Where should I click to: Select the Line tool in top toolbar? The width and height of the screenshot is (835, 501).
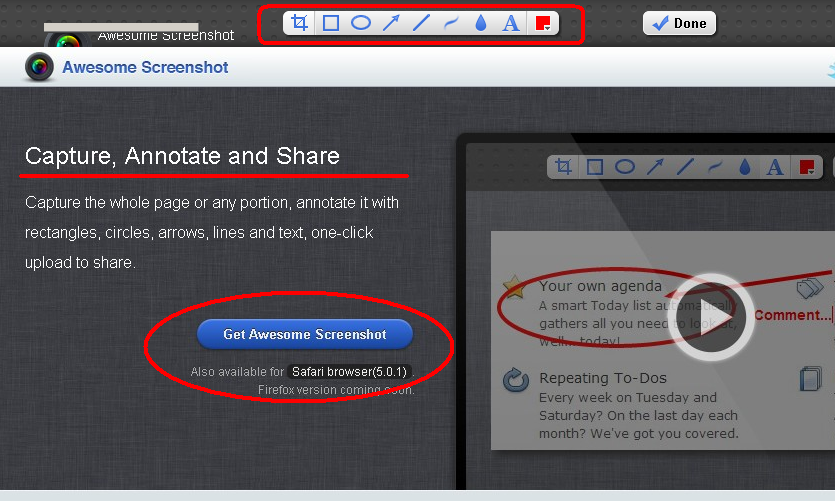tap(421, 23)
